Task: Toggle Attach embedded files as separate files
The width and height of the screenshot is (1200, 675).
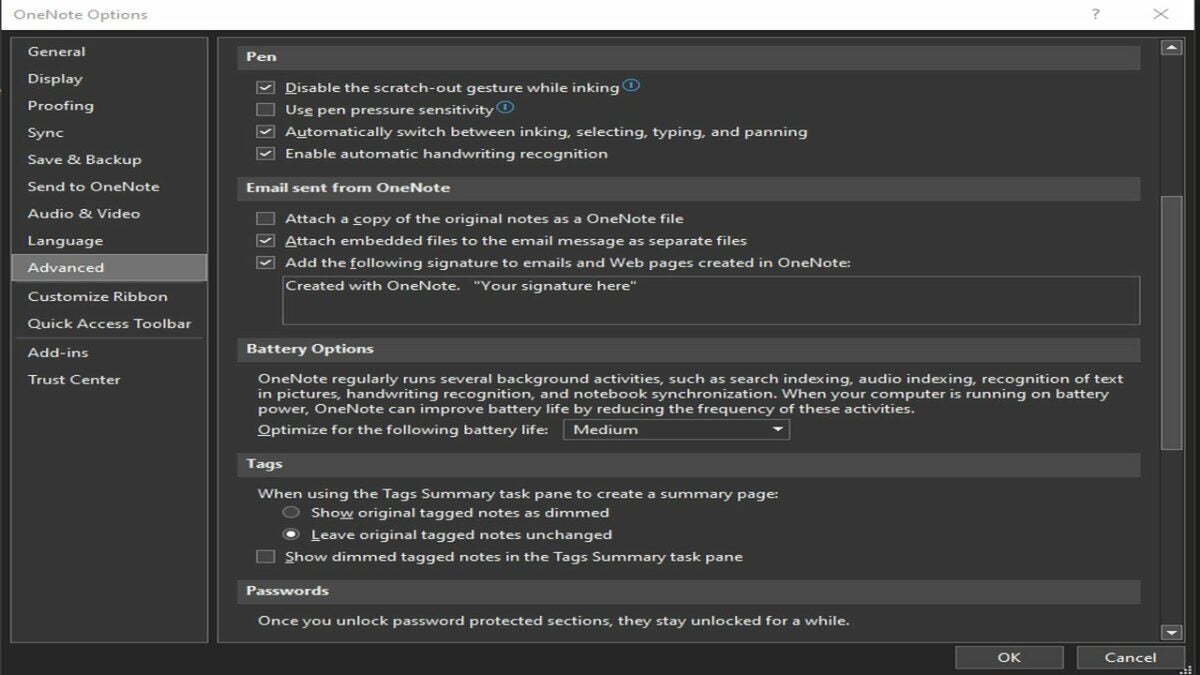Action: pyautogui.click(x=265, y=241)
